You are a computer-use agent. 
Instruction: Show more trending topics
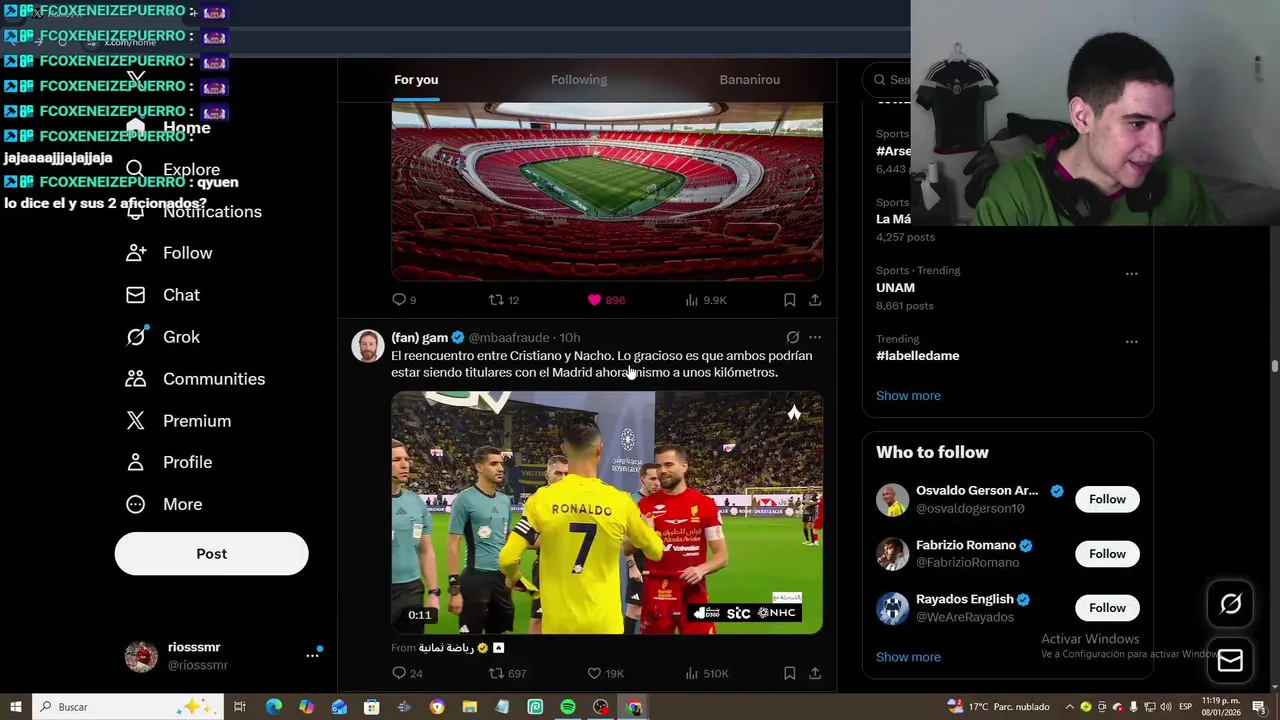click(x=908, y=396)
